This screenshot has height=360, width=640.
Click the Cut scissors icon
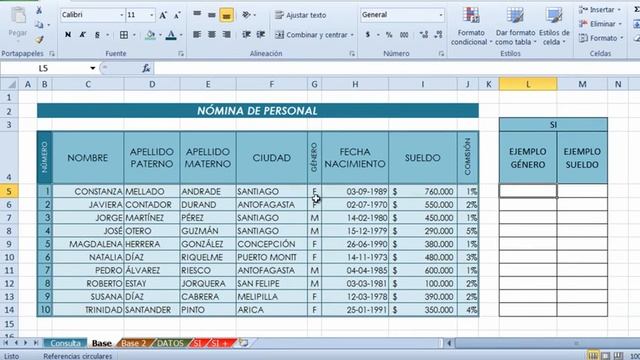pos(39,11)
